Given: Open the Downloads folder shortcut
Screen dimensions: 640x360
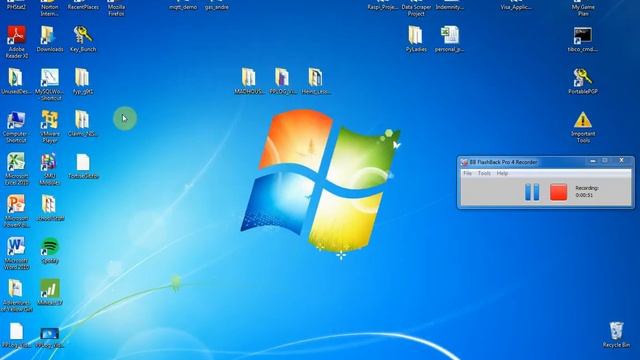Looking at the screenshot, I should click(x=49, y=36).
